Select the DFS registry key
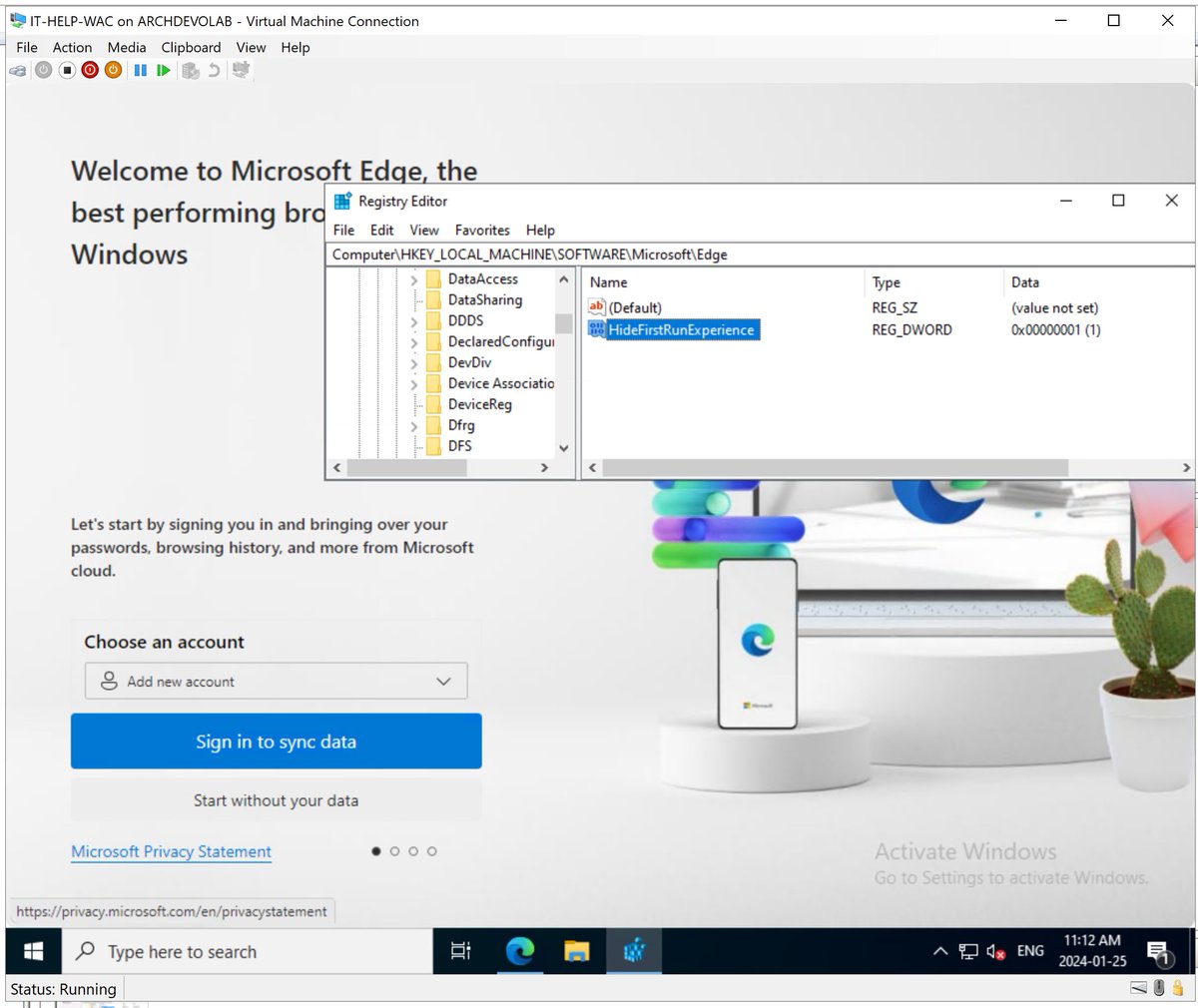The width and height of the screenshot is (1198, 1008). click(x=460, y=446)
